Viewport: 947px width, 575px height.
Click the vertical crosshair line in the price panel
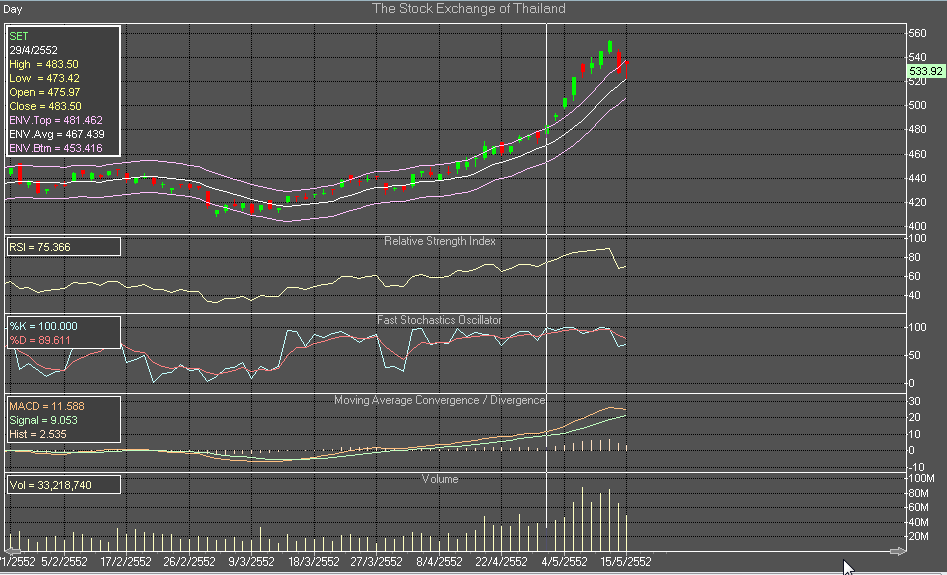[x=547, y=129]
